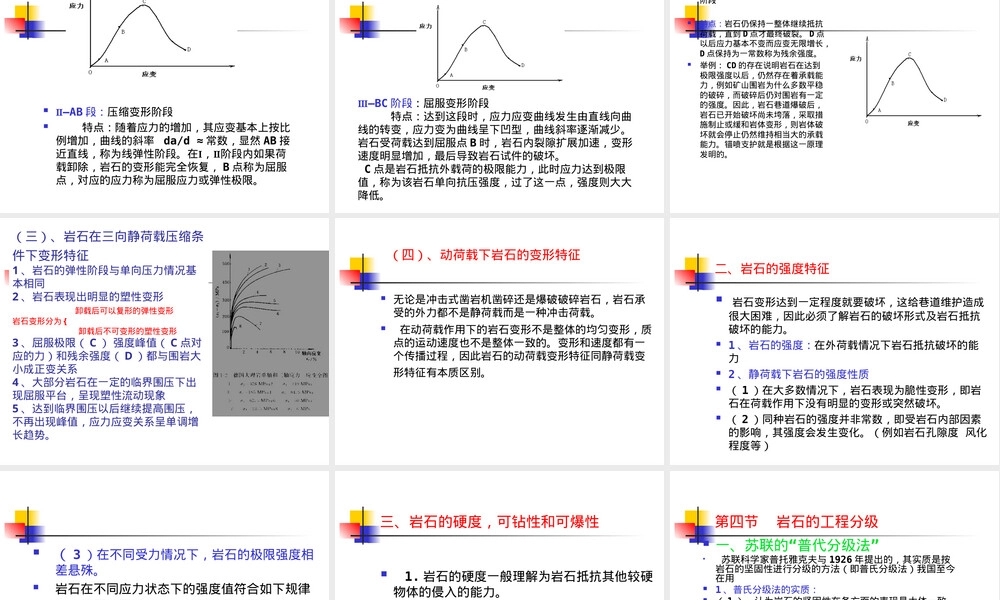Select the red text '卸载后可以复形的弹性变形'
This screenshot has width=1000, height=600.
point(124,311)
